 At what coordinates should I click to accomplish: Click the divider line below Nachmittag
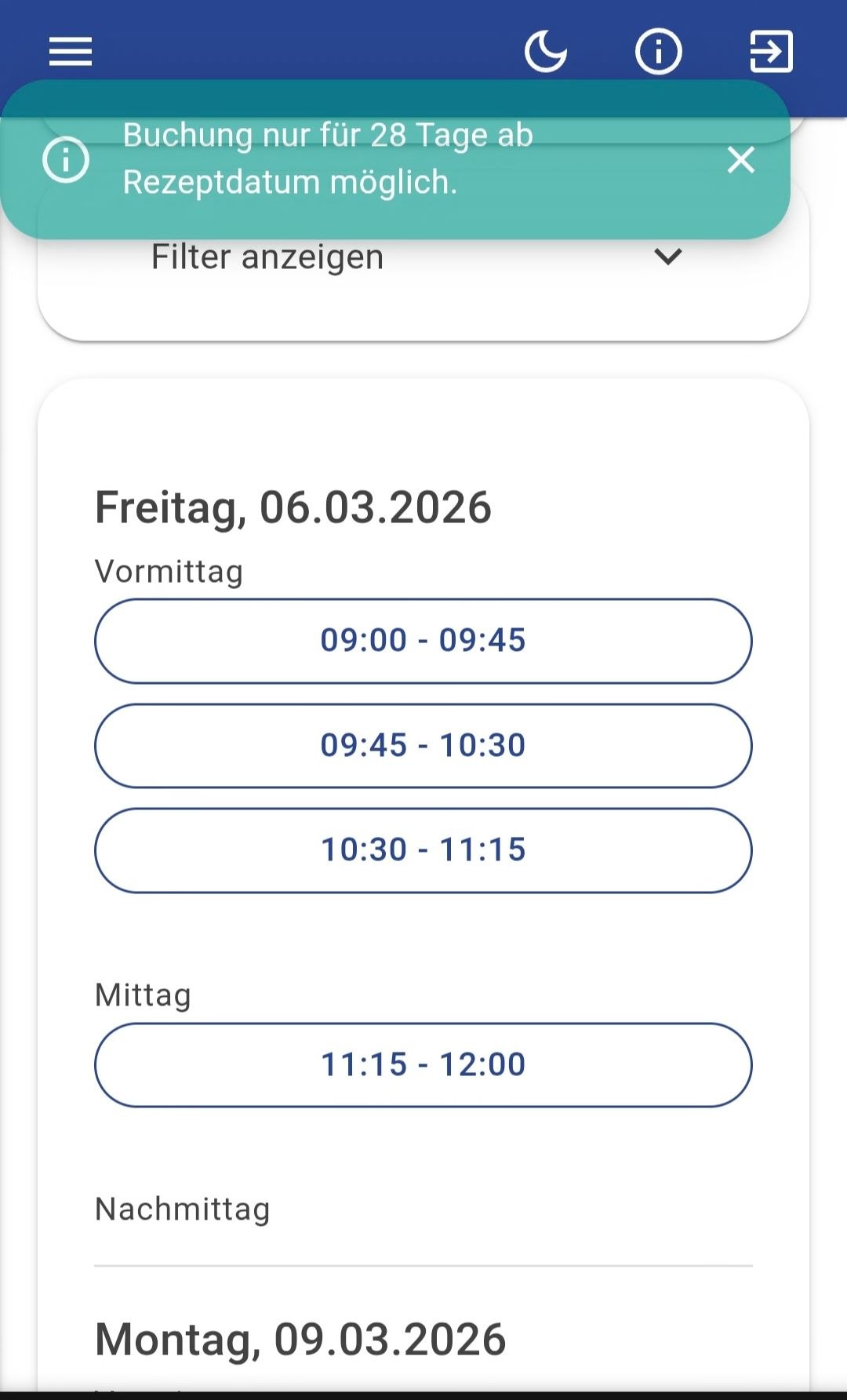[x=423, y=1265]
